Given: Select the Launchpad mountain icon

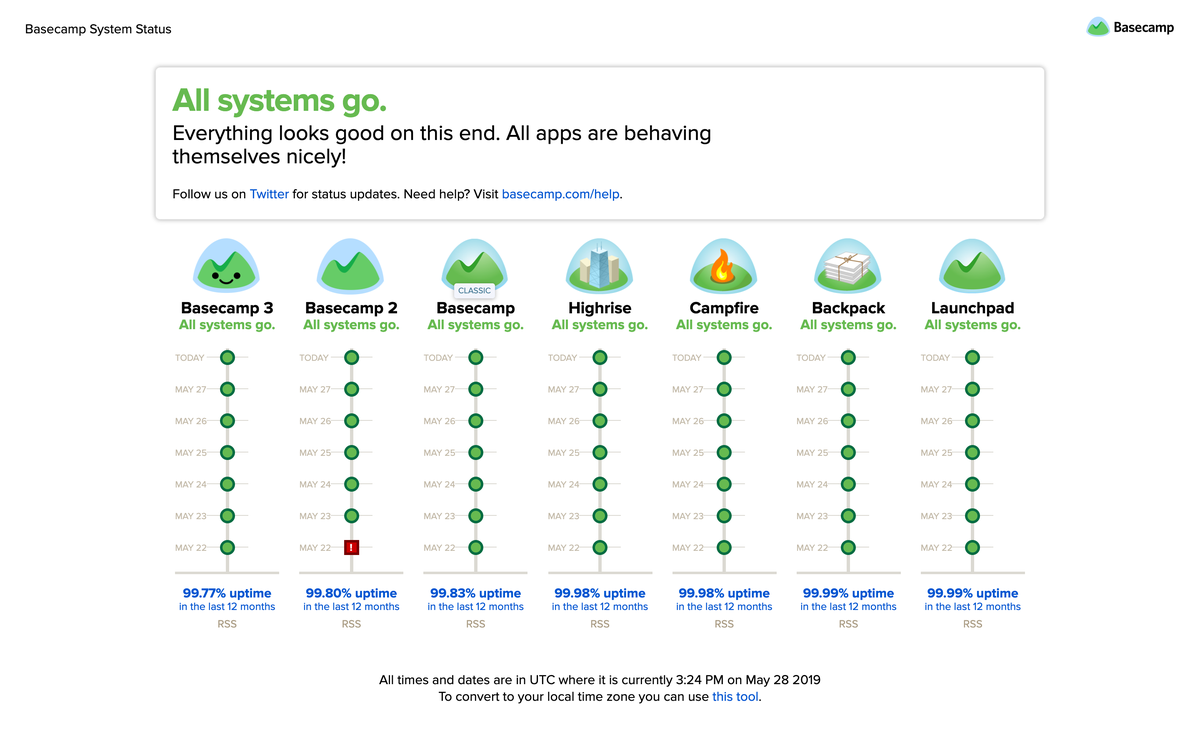Looking at the screenshot, I should click(x=972, y=265).
